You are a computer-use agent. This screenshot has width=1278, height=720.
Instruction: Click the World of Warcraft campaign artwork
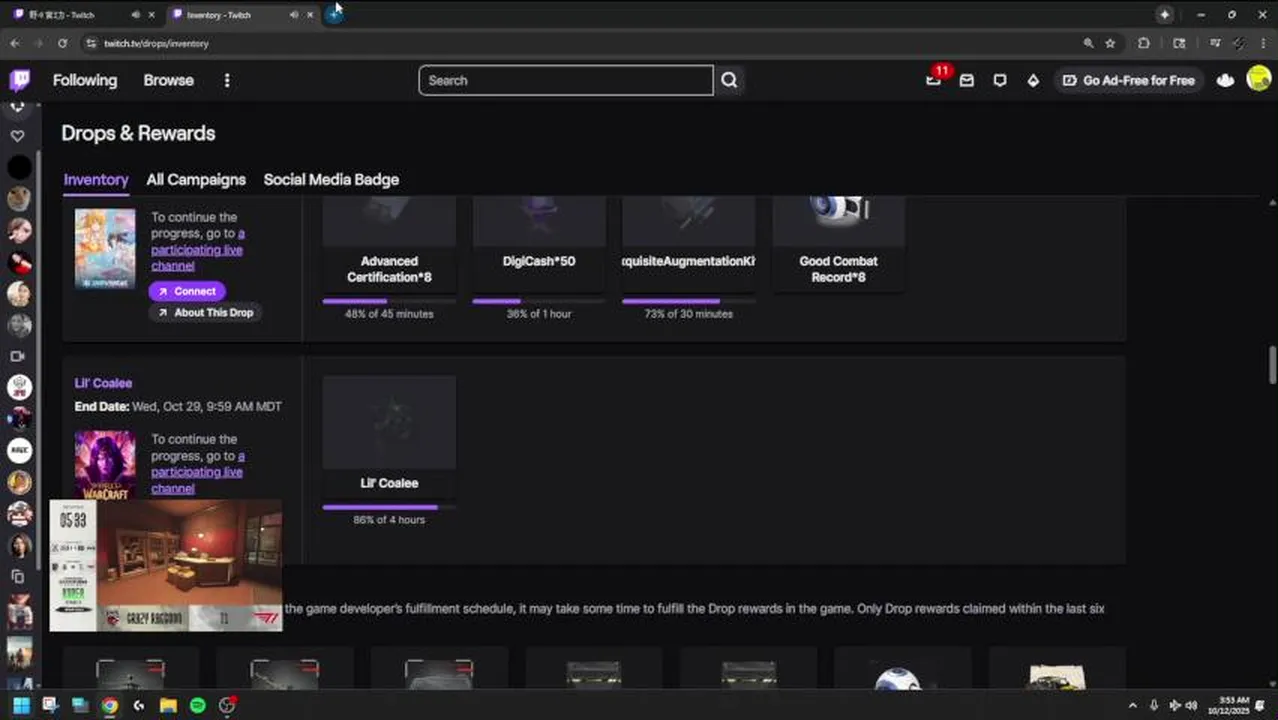coord(105,465)
